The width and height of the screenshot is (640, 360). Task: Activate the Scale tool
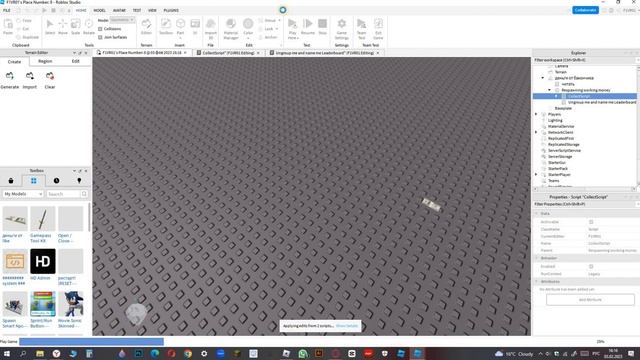(x=76, y=27)
